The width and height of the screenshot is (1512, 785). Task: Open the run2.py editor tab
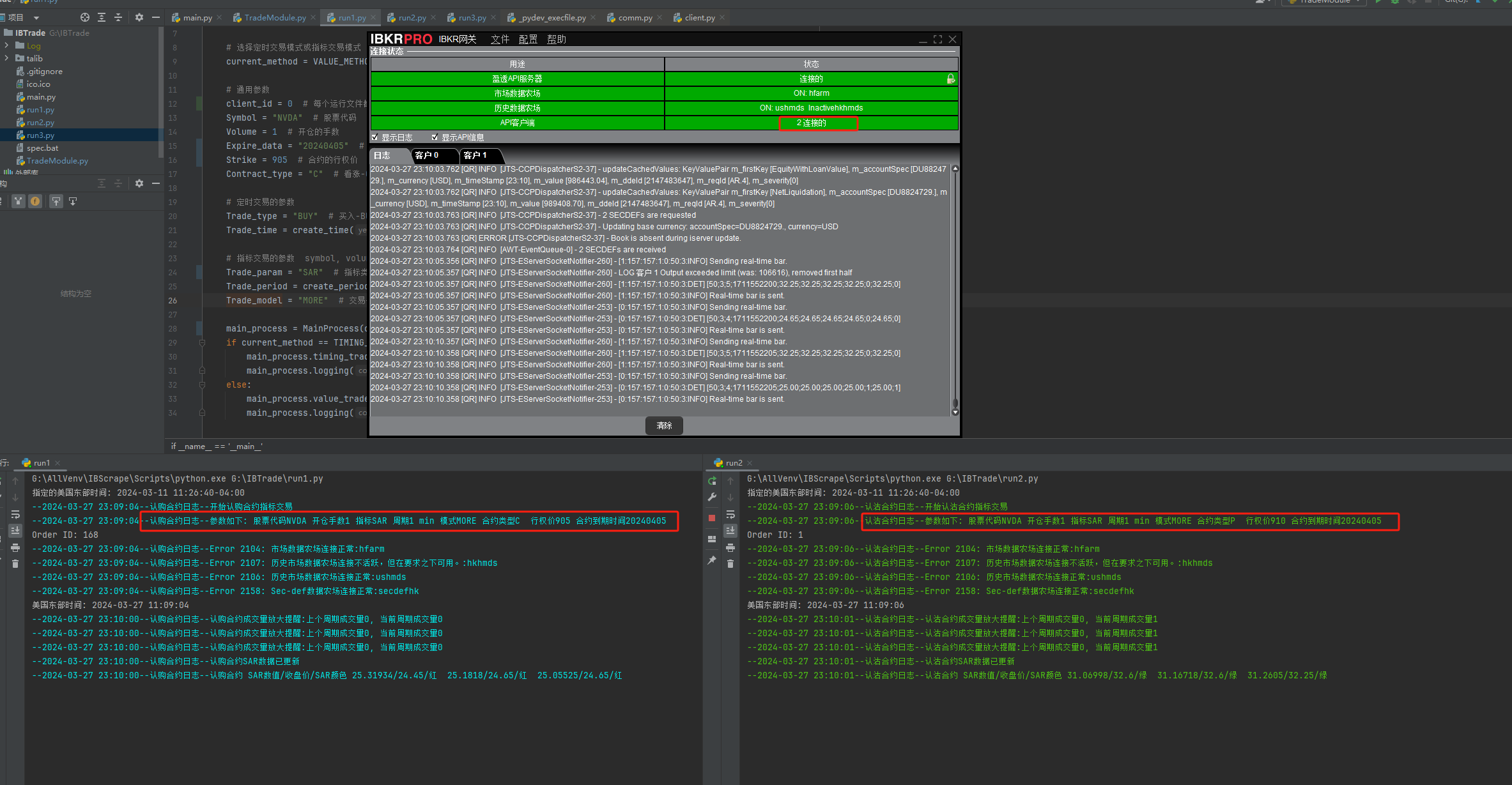tap(412, 17)
